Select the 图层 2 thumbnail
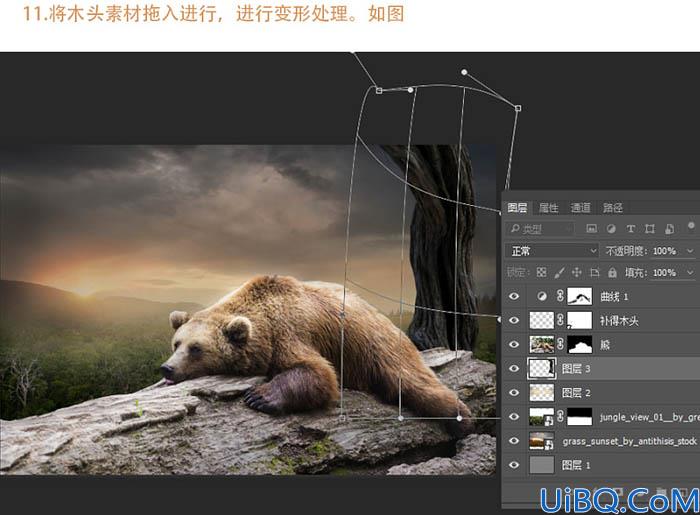The height and width of the screenshot is (515, 700). pyautogui.click(x=542, y=393)
